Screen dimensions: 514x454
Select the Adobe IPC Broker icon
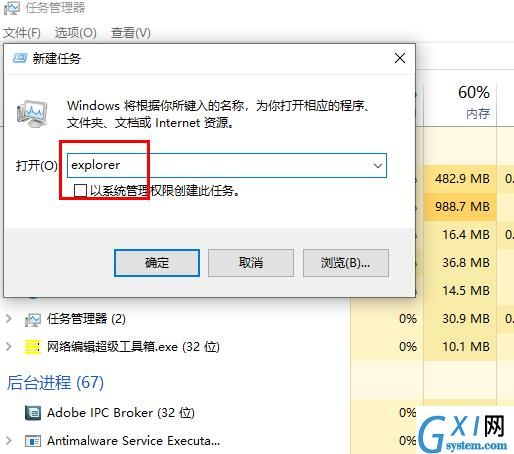point(33,413)
